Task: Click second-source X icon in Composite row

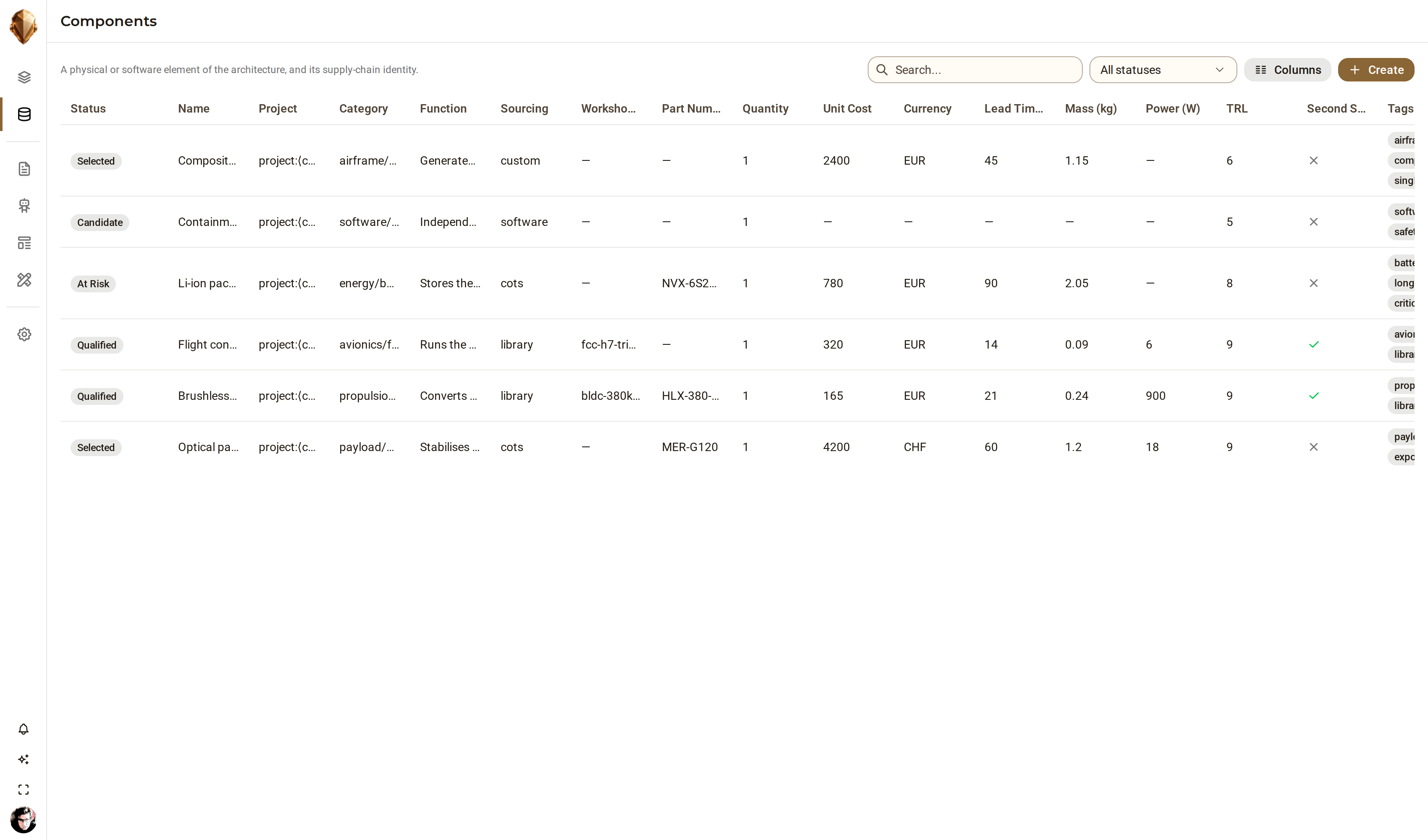Action: coord(1313,160)
